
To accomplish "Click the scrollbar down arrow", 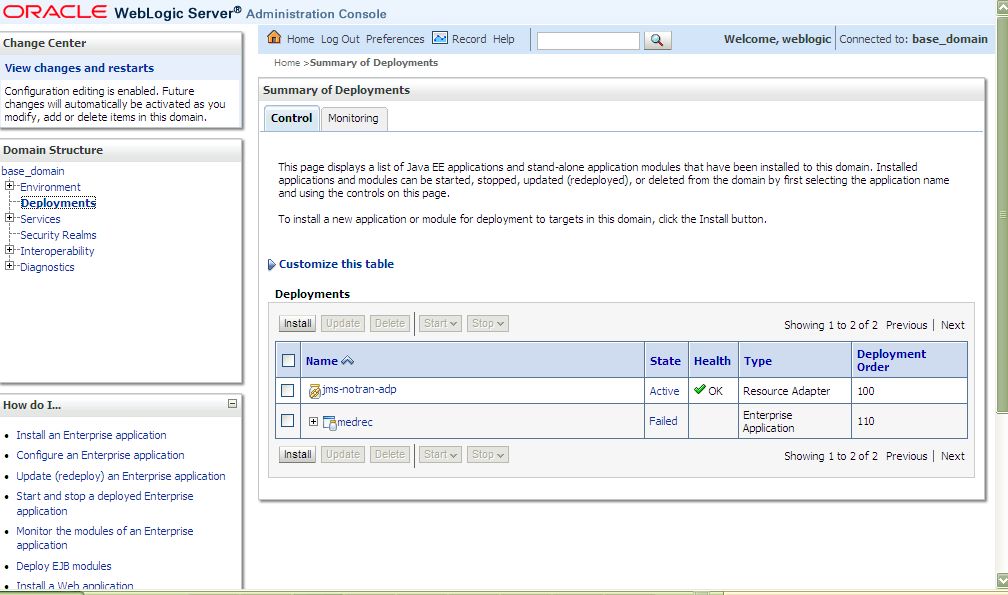I will [1002, 580].
